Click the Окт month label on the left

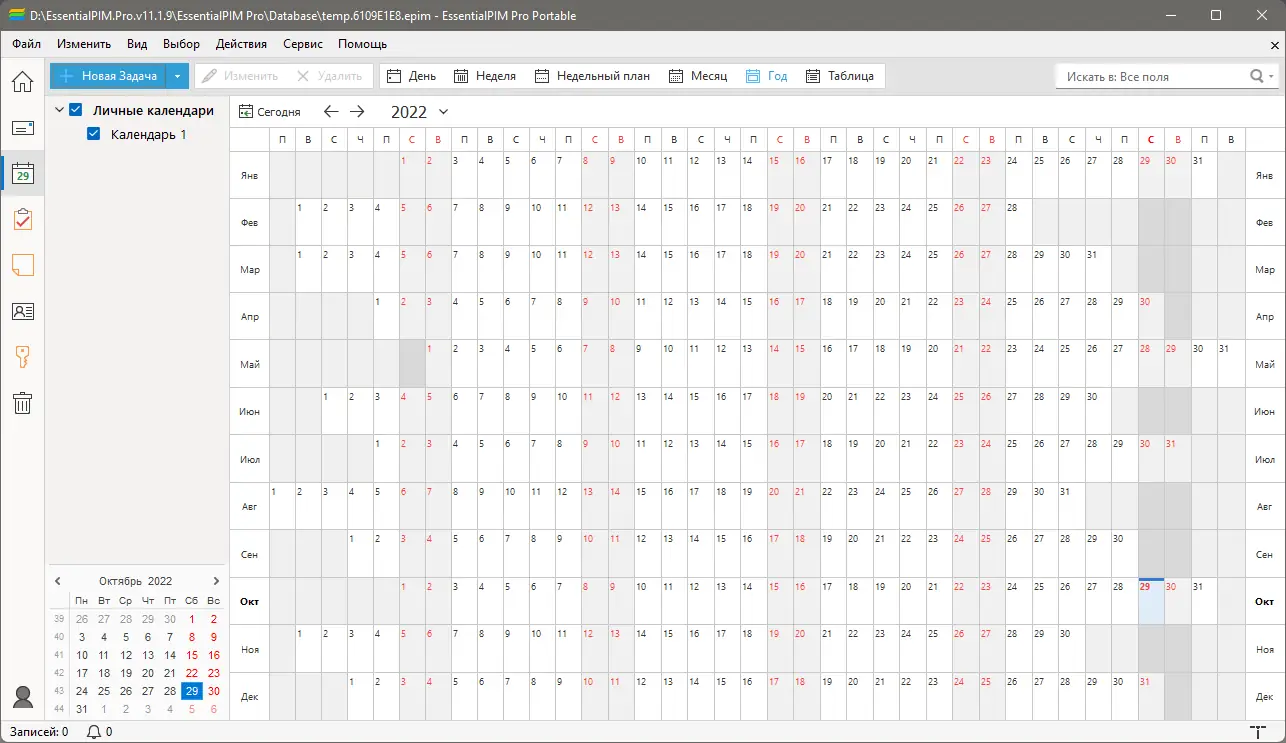[250, 602]
